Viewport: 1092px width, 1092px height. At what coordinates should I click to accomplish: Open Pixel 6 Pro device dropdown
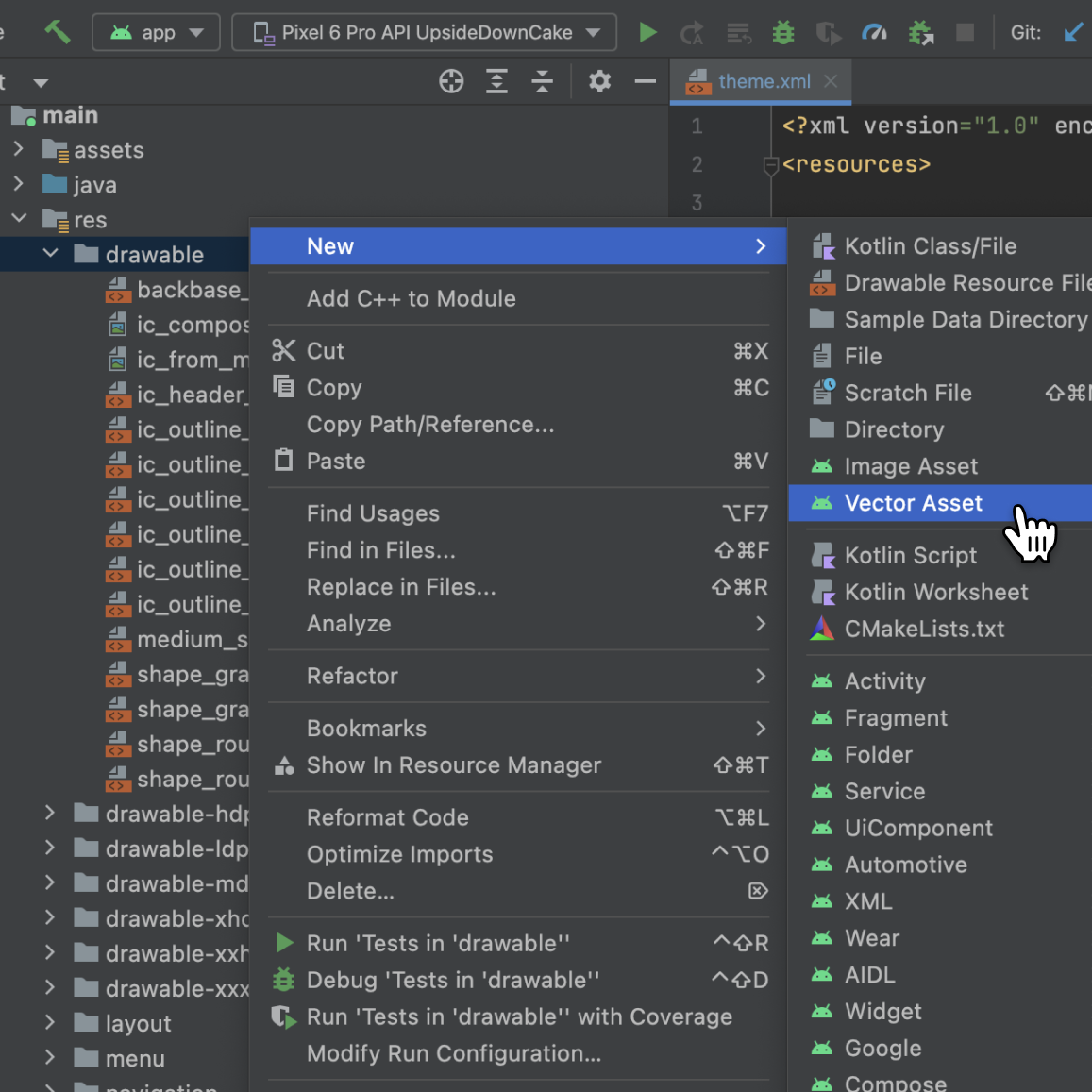point(424,33)
